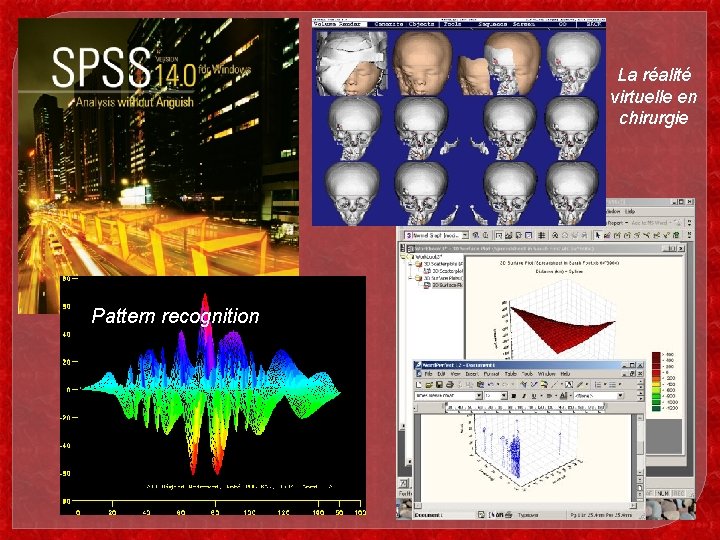This screenshot has width=720, height=540.
Task: Select the 3D Surface Plot item in Statistica tree
Action: coord(446,285)
